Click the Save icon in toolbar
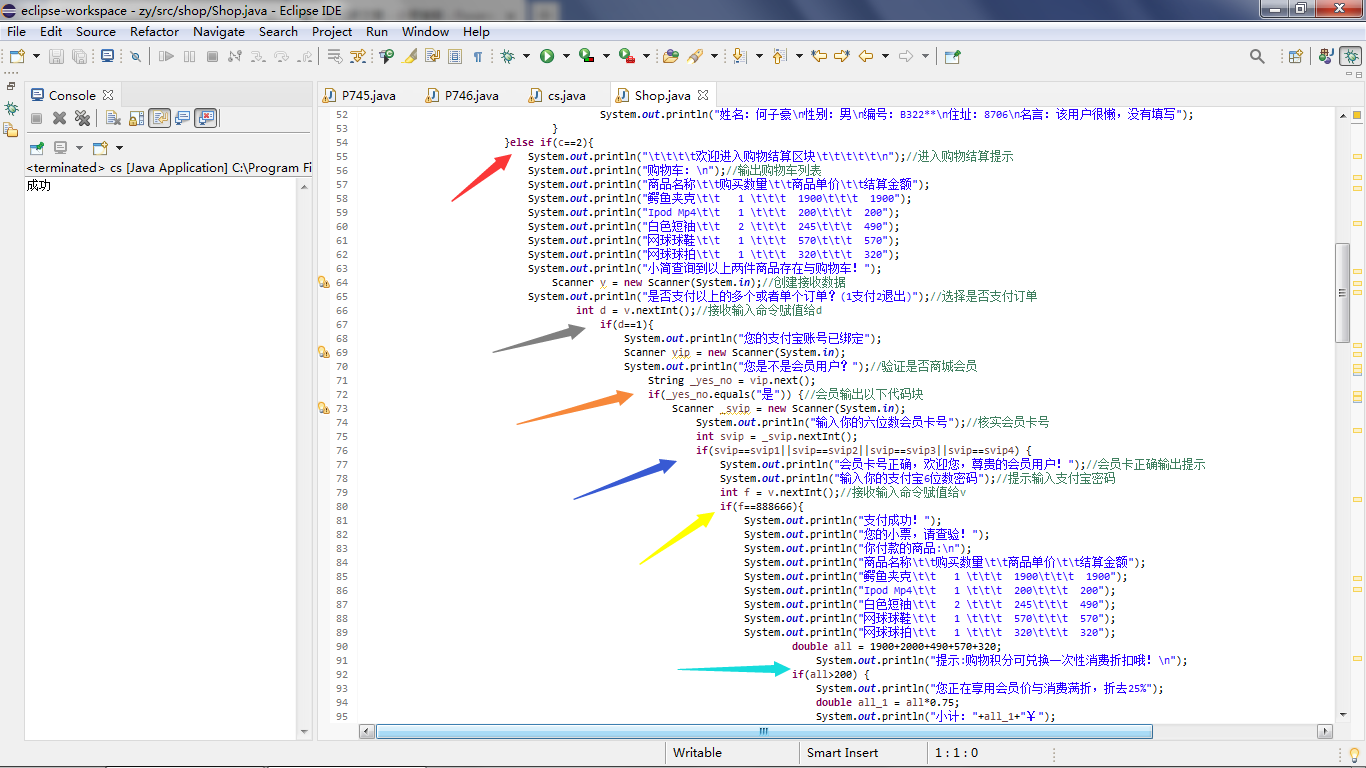This screenshot has width=1366, height=768. click(x=56, y=56)
